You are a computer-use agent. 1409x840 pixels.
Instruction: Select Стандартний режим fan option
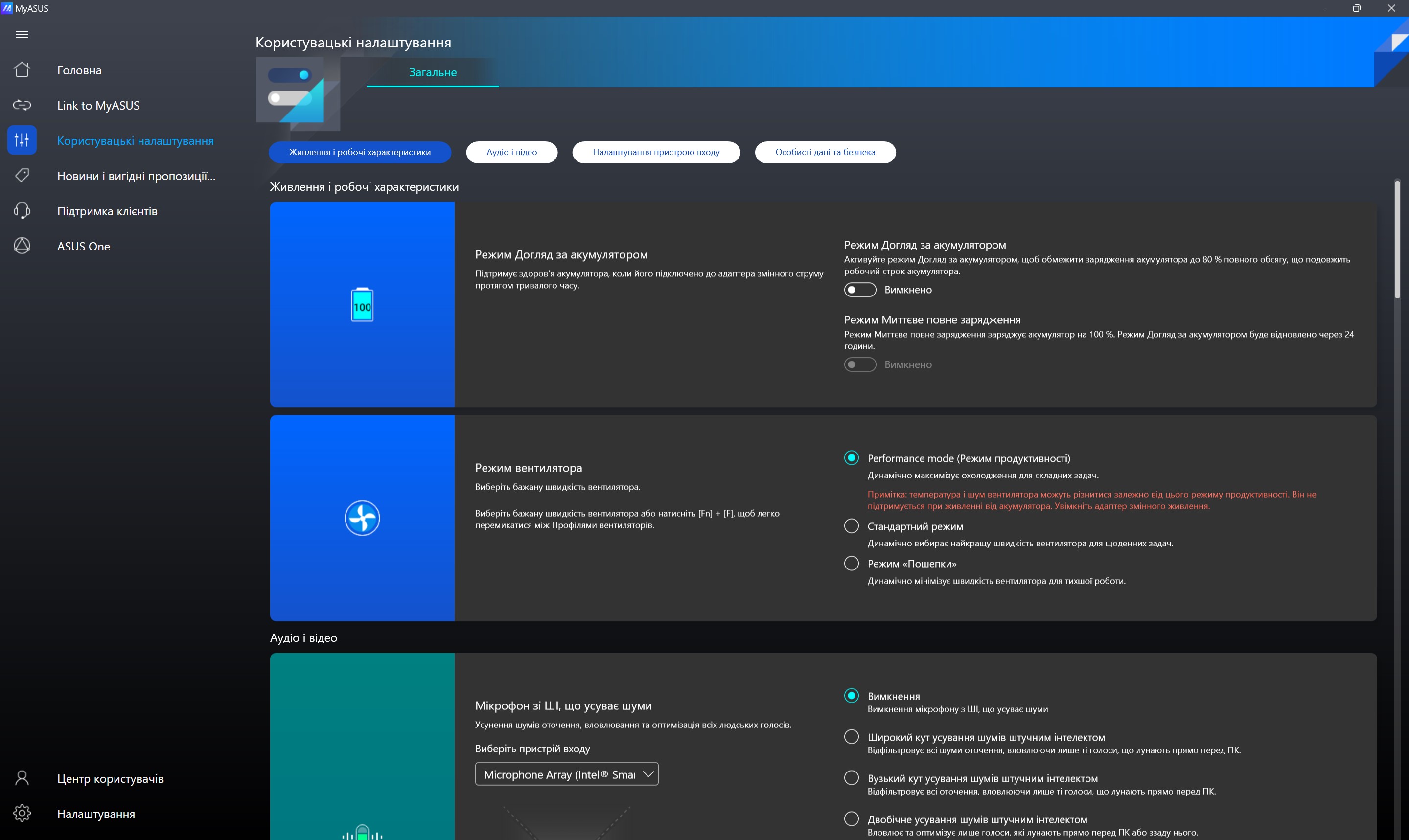click(x=851, y=526)
